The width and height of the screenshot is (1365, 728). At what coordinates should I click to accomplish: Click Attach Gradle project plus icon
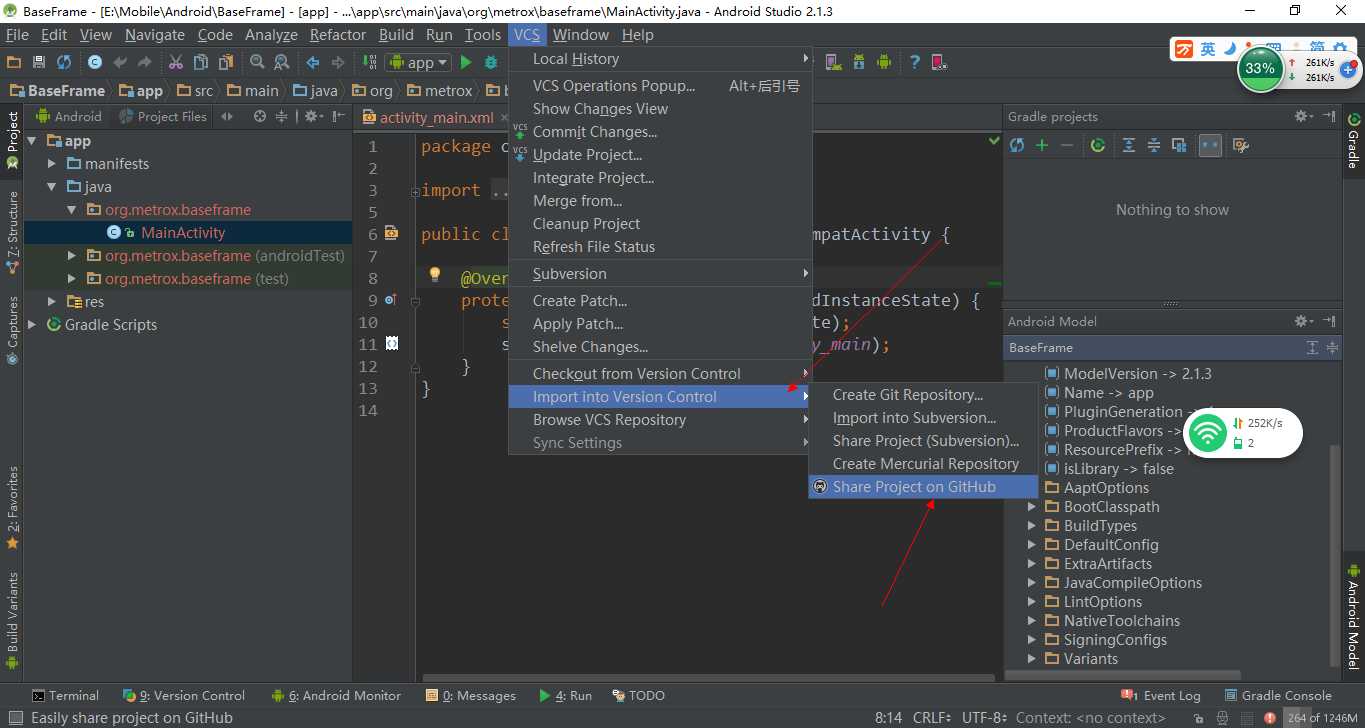(x=1042, y=145)
